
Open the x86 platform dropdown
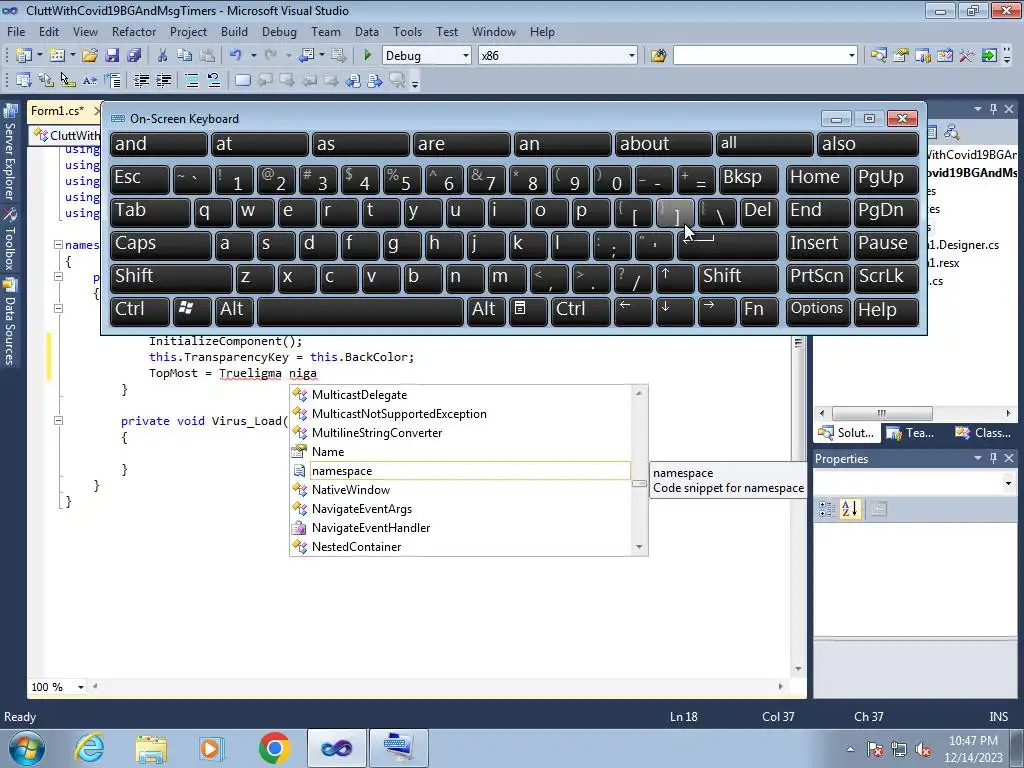(632, 56)
